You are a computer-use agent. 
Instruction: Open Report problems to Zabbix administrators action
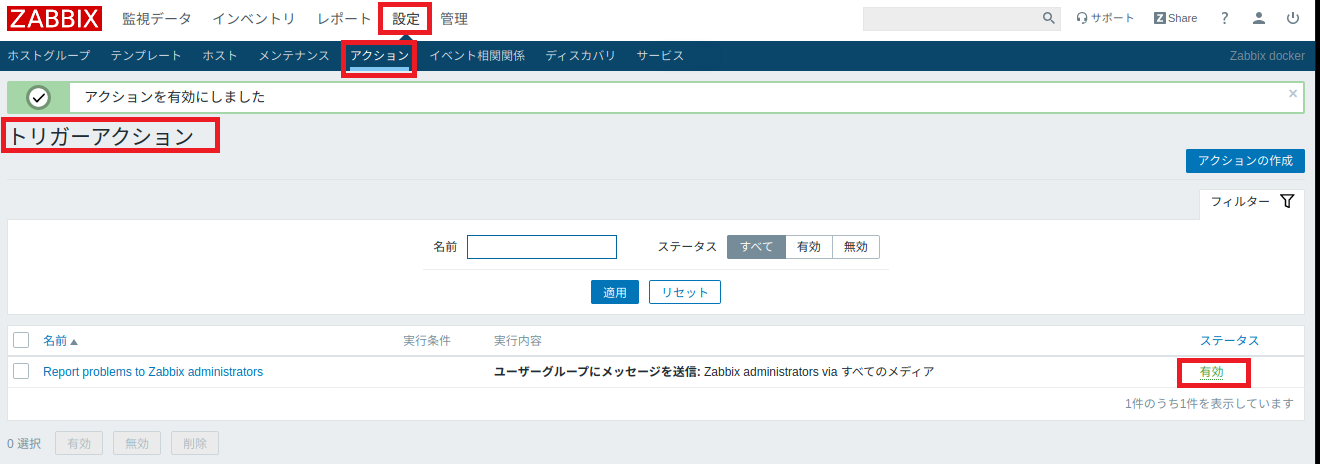pos(153,371)
